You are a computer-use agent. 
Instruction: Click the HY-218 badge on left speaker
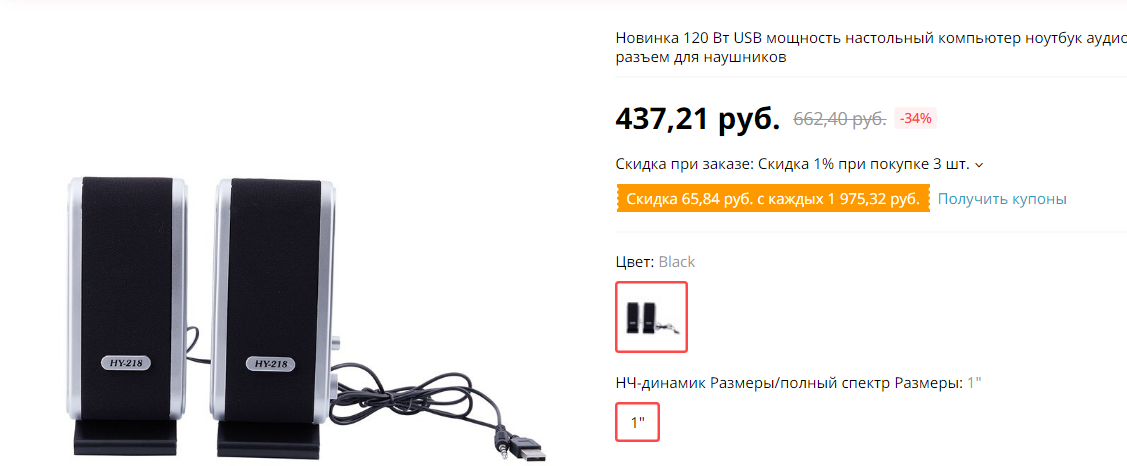pyautogui.click(x=125, y=364)
